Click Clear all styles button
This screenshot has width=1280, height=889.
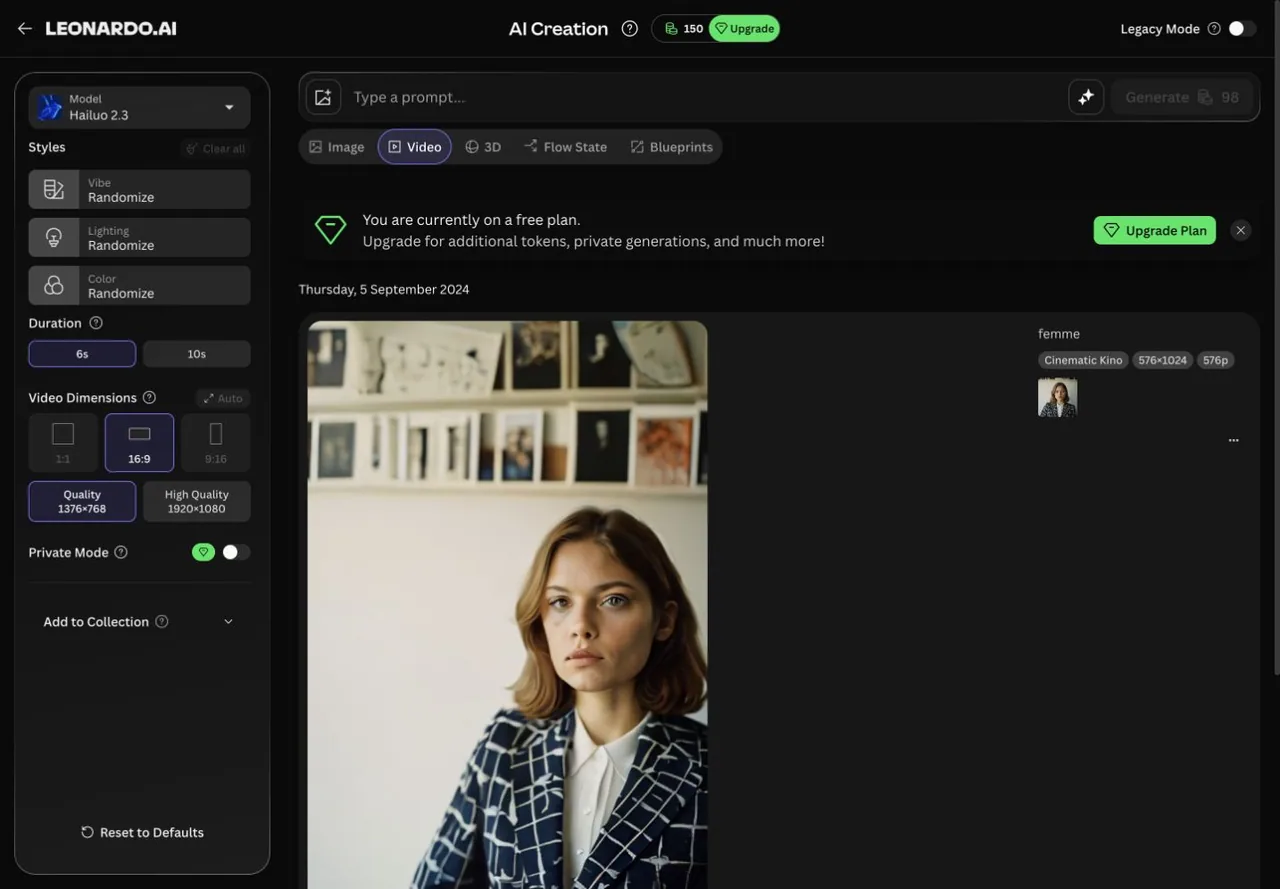click(215, 149)
